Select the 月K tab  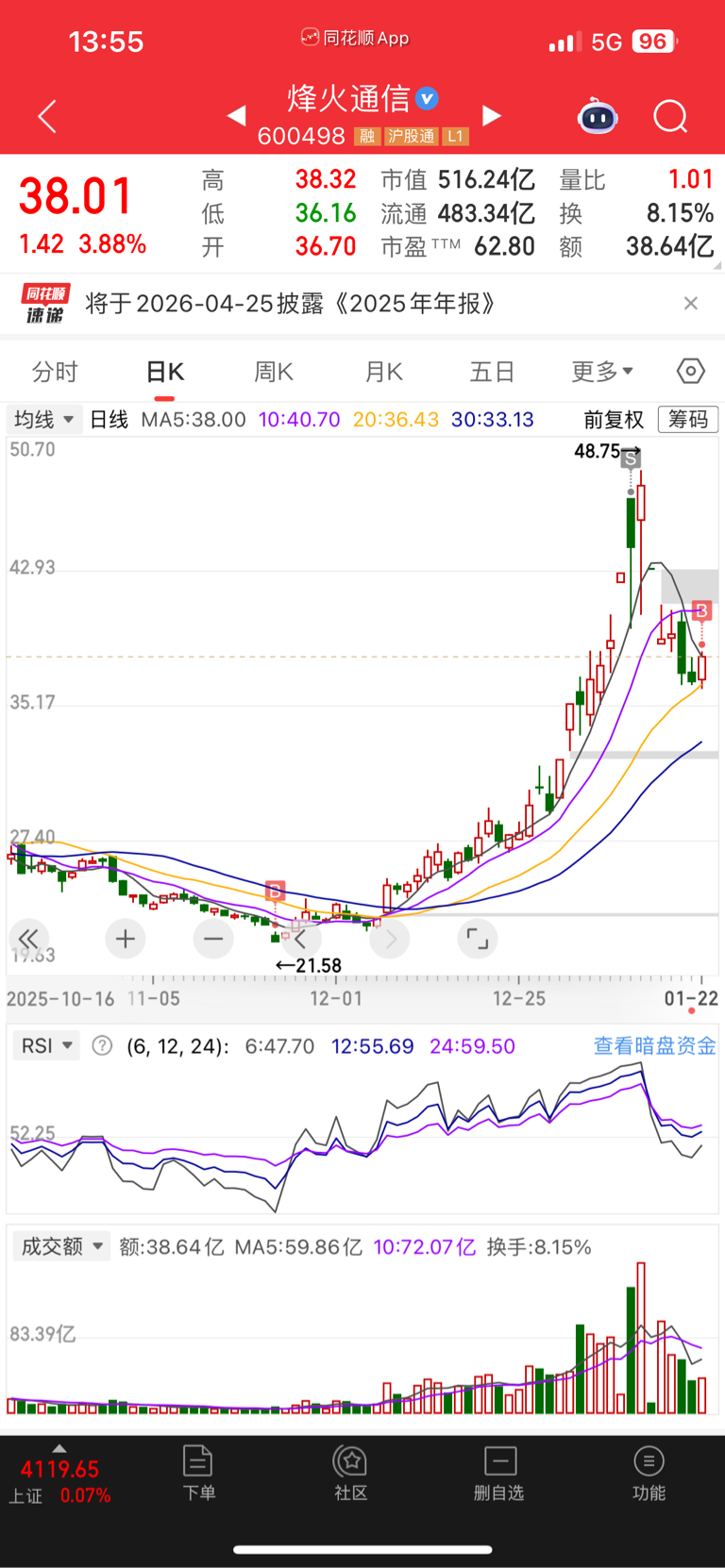(x=384, y=372)
